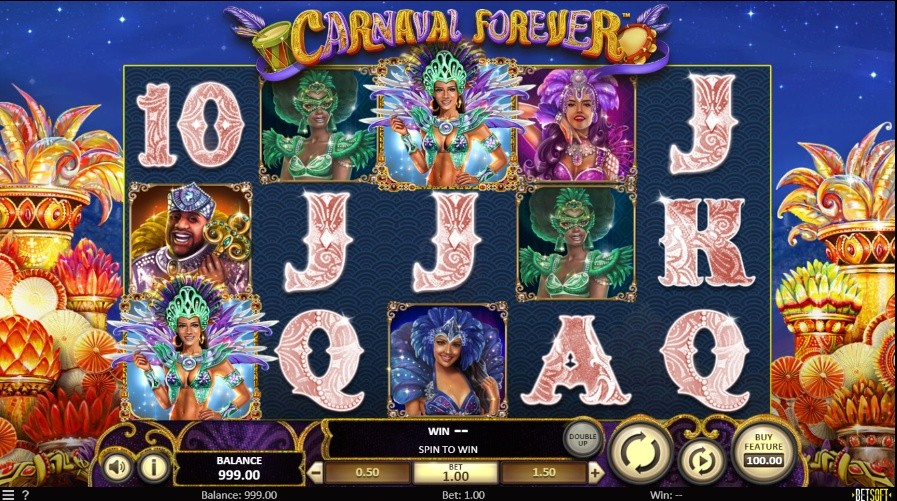Click the letter A symbol on reels
Image resolution: width=897 pixels, height=501 pixels.
coord(575,360)
